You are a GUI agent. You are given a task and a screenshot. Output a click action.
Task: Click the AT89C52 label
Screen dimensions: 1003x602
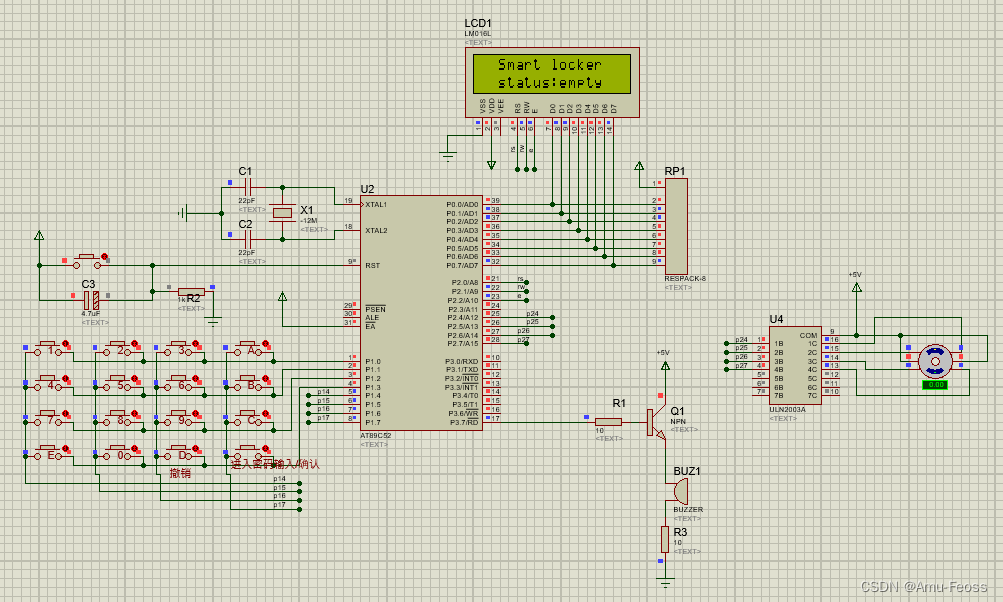click(375, 436)
